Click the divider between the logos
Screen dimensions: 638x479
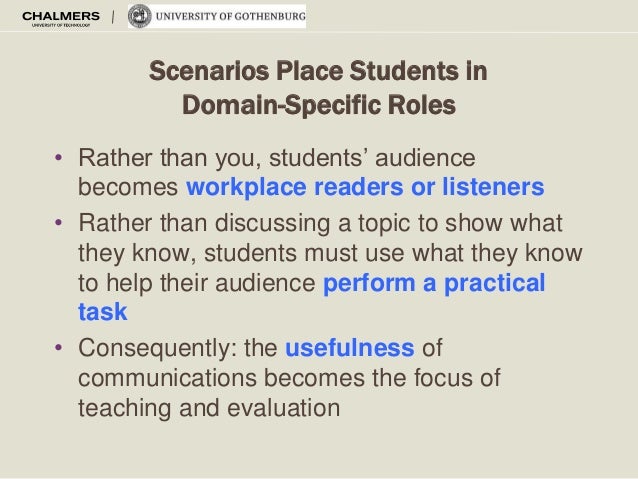click(x=113, y=17)
